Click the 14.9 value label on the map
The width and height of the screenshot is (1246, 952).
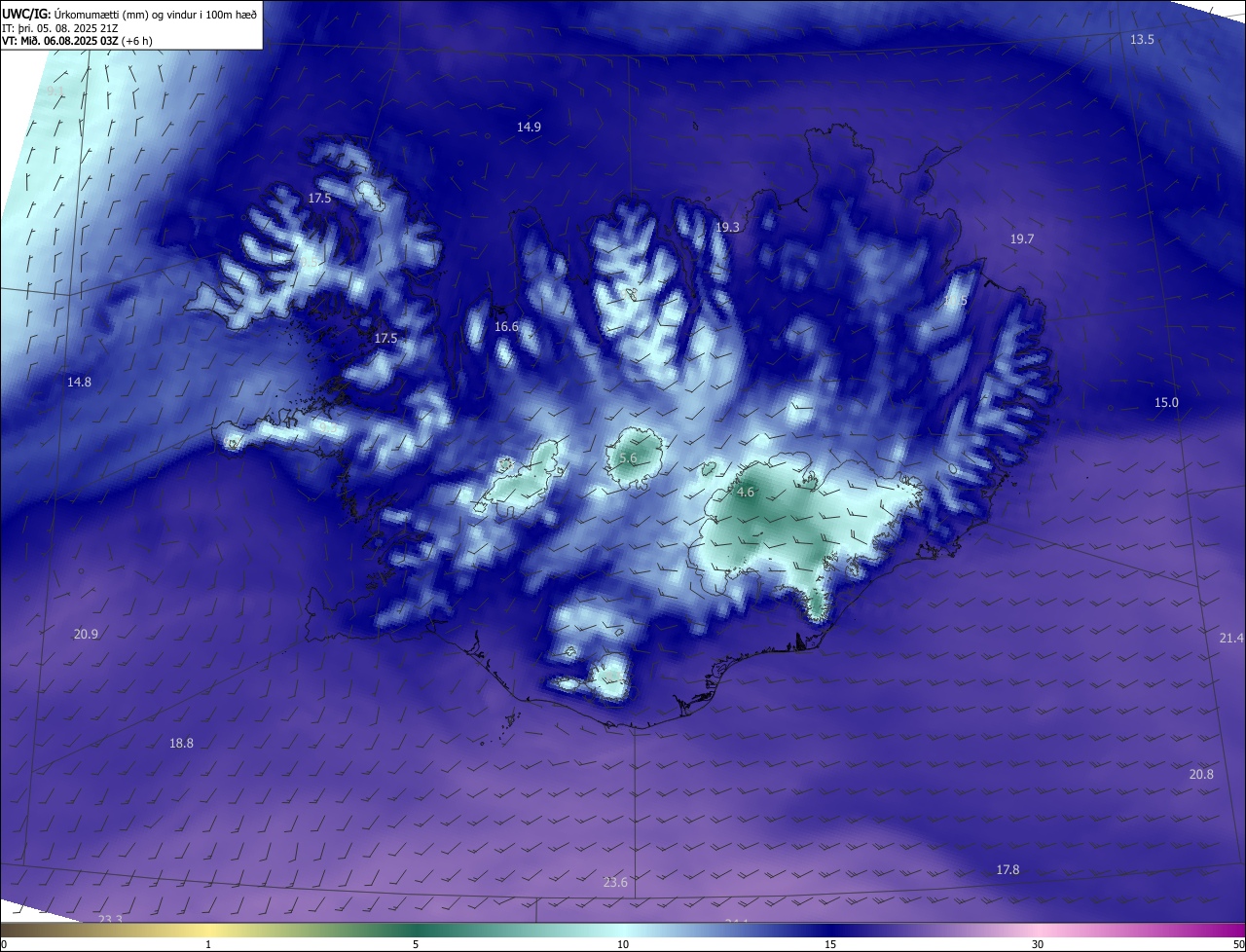(x=529, y=128)
